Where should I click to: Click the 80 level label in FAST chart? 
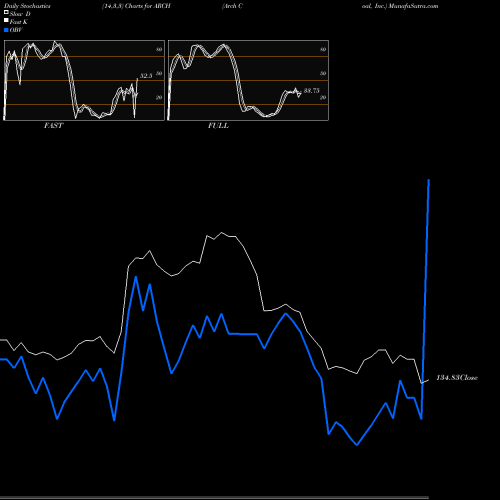click(159, 49)
